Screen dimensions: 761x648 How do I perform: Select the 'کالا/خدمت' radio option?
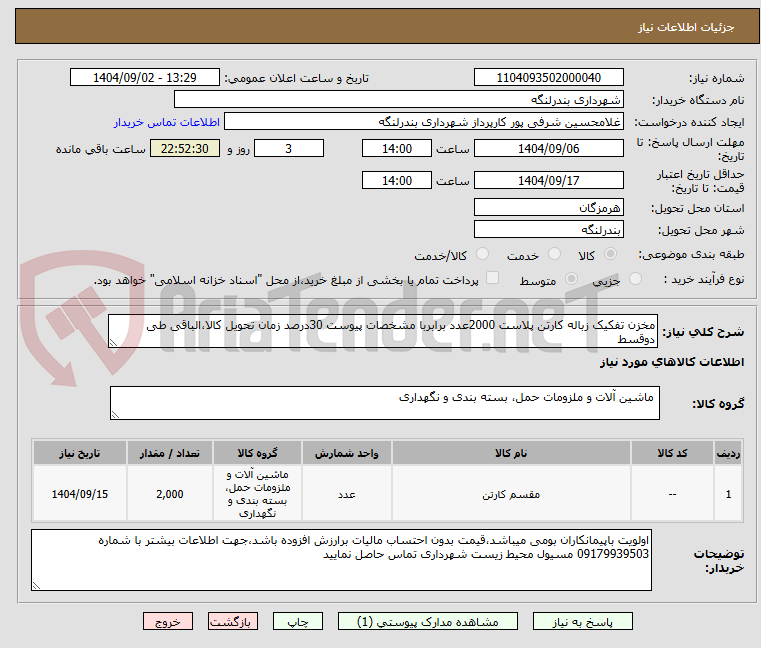click(482, 254)
